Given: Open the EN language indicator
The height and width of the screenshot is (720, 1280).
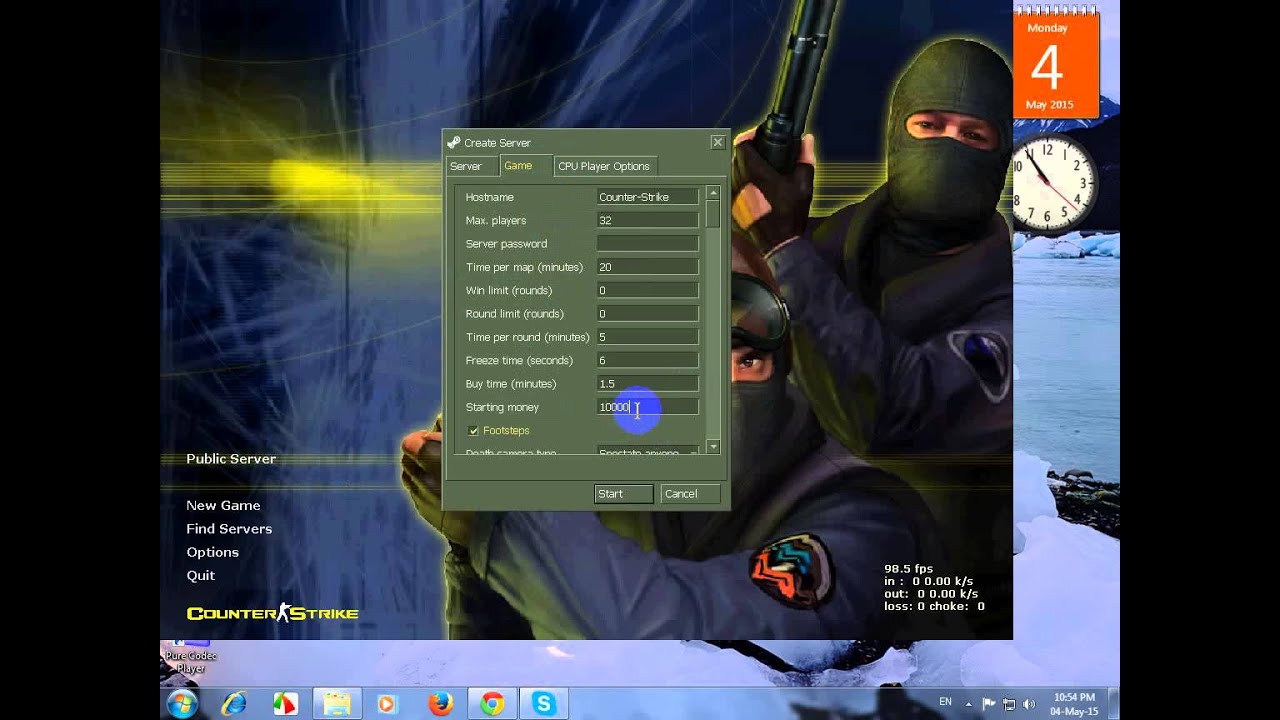Looking at the screenshot, I should 945,702.
